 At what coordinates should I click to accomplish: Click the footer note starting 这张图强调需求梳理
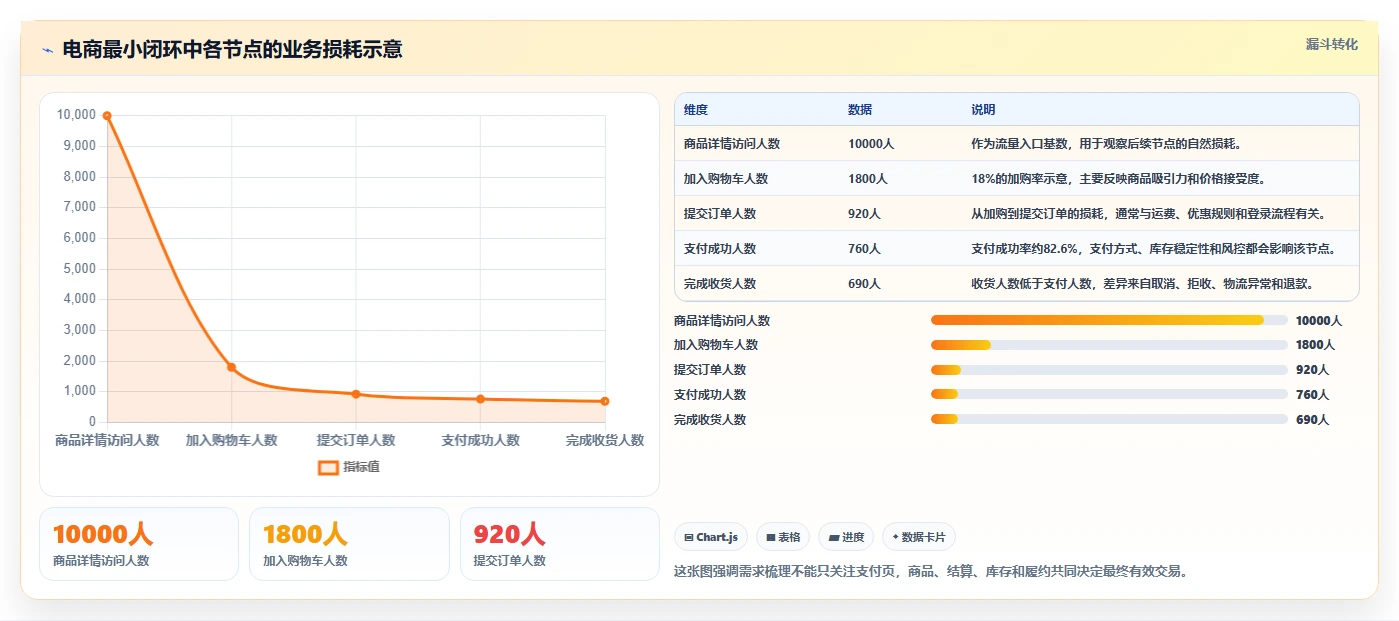coord(931,572)
